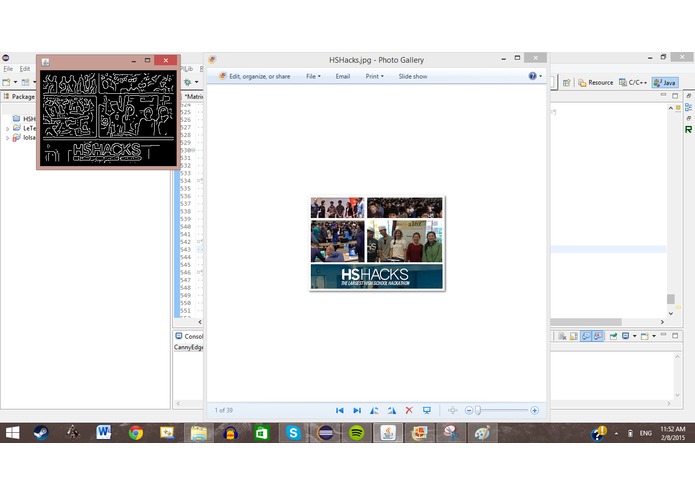The width and height of the screenshot is (695, 494).
Task: Click the console Remove Launch icon
Action: pyautogui.click(x=562, y=336)
